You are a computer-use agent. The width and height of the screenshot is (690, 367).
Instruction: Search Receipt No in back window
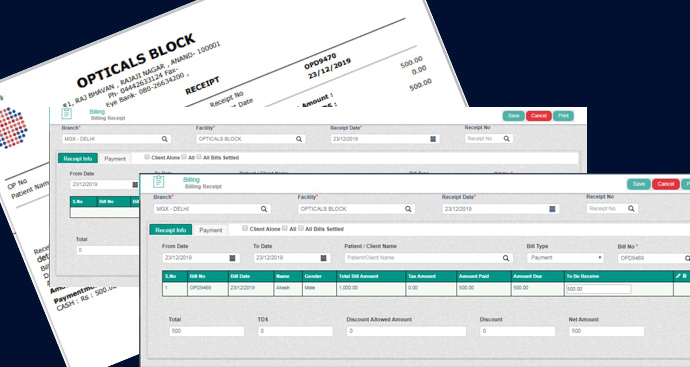[506, 139]
